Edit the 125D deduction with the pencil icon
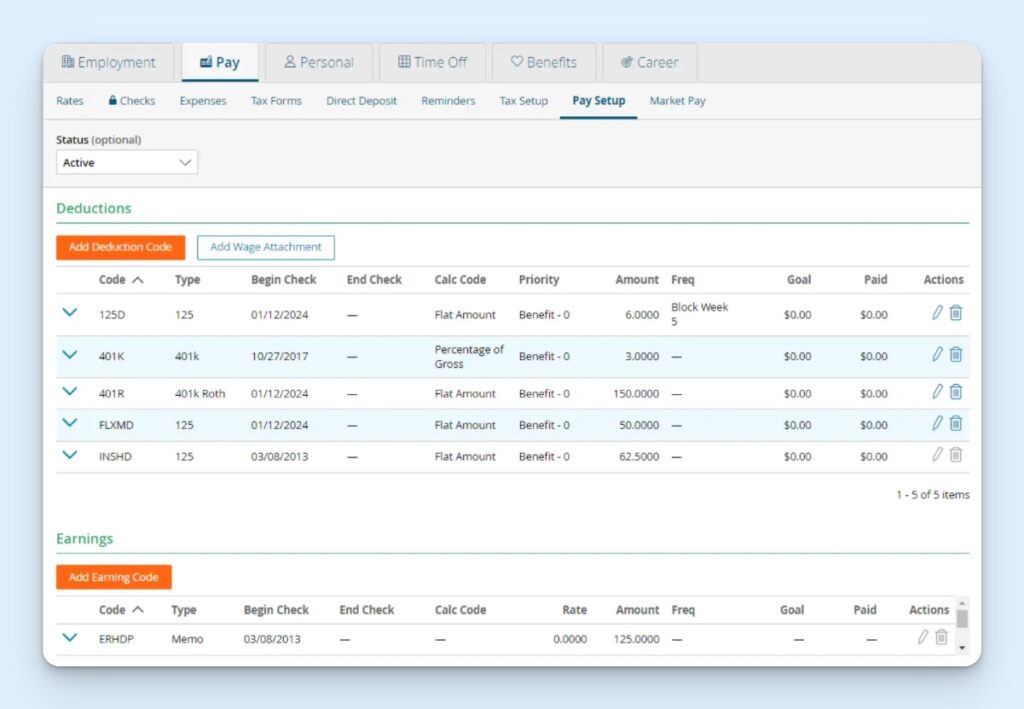 click(937, 313)
